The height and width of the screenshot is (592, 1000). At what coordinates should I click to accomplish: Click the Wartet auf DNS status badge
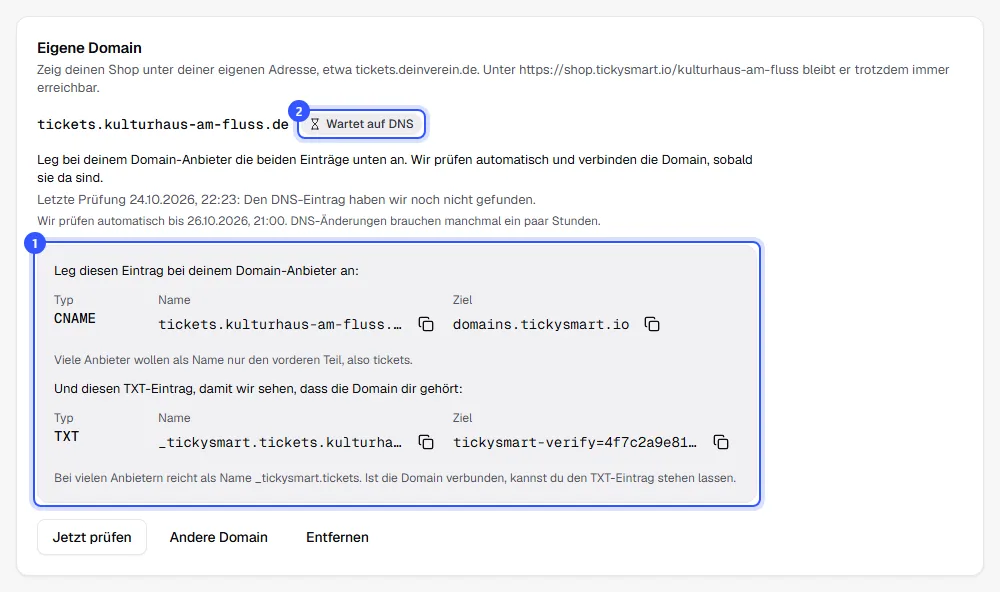coord(362,124)
